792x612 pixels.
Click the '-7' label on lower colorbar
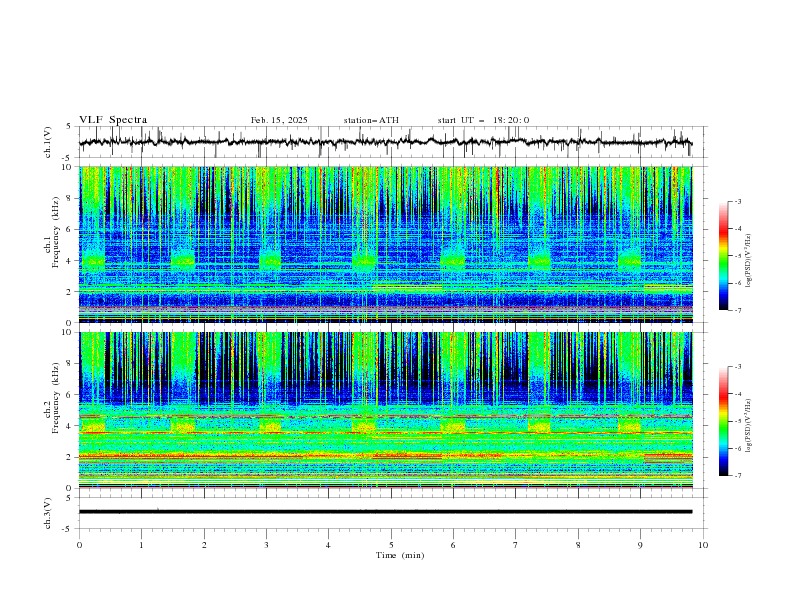click(x=737, y=476)
